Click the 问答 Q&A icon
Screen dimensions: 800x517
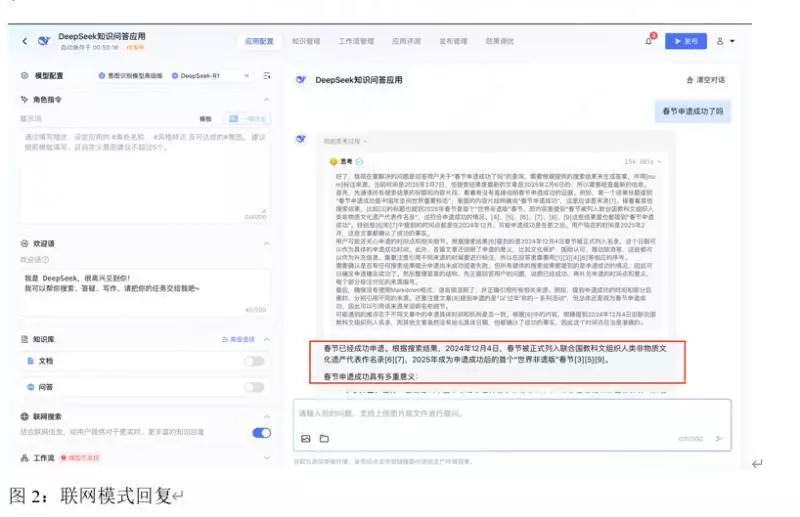tap(31, 387)
